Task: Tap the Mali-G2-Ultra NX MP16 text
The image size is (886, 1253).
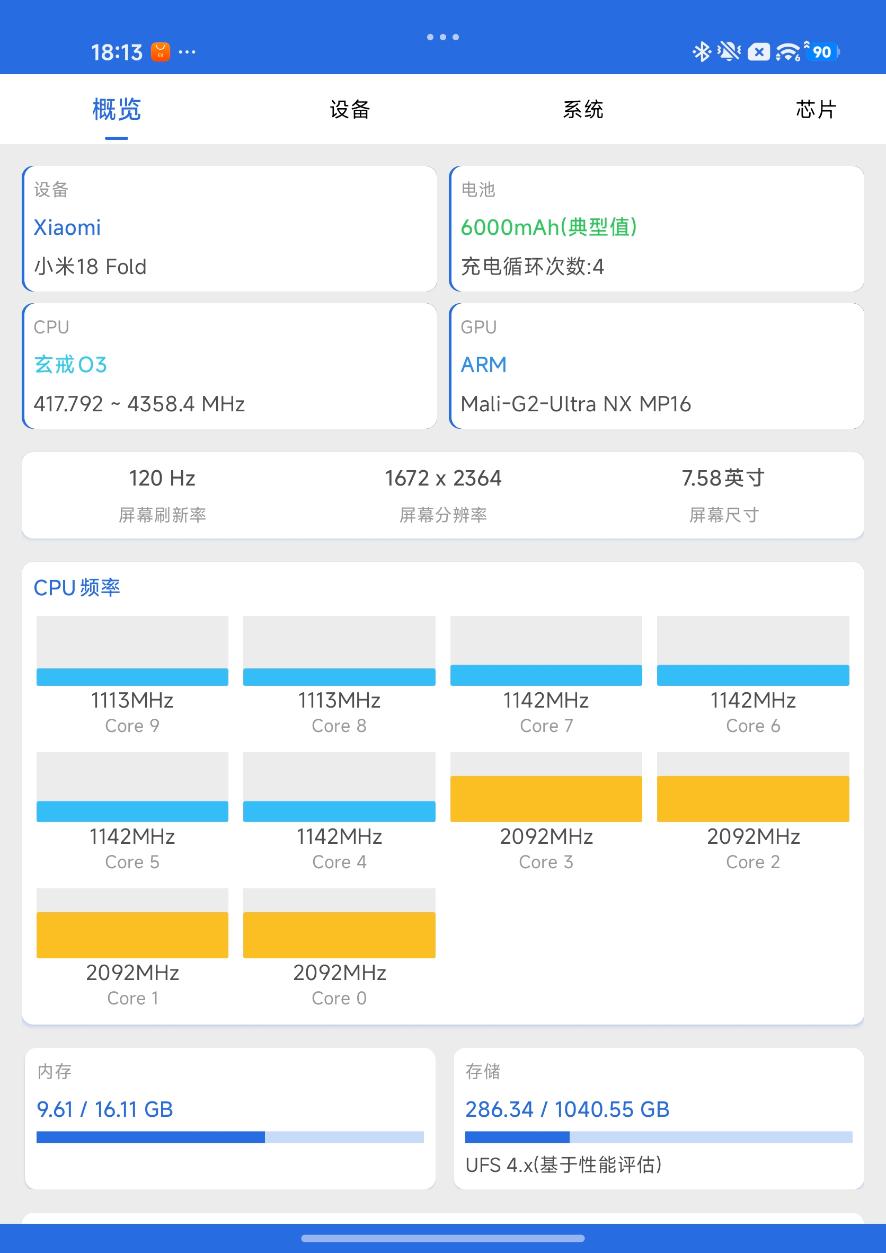Action: [576, 404]
